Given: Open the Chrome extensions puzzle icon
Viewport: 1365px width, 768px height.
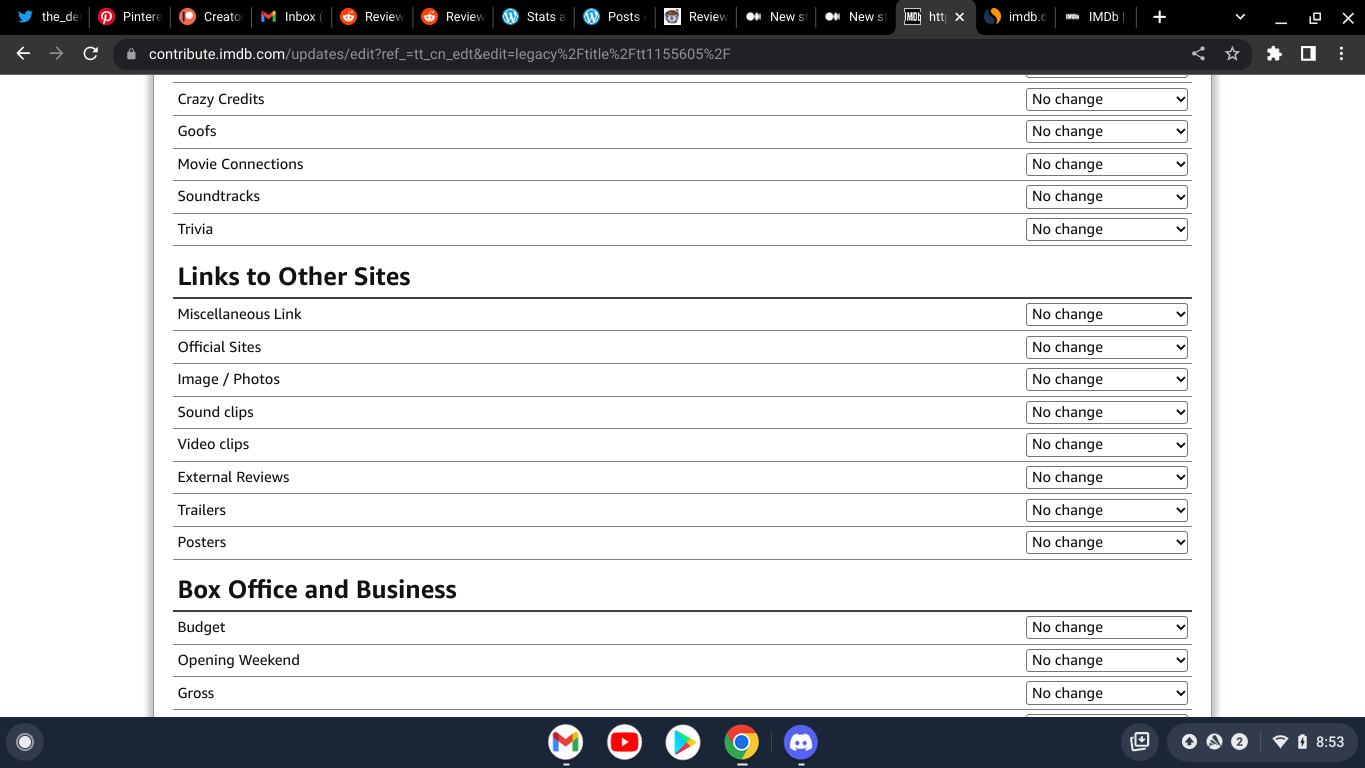Looking at the screenshot, I should [1274, 54].
